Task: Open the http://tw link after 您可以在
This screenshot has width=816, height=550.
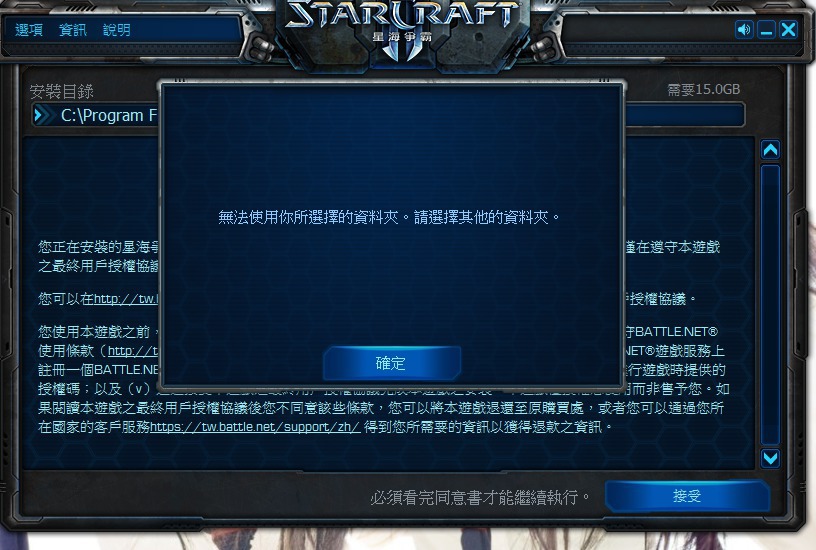Action: (x=126, y=299)
